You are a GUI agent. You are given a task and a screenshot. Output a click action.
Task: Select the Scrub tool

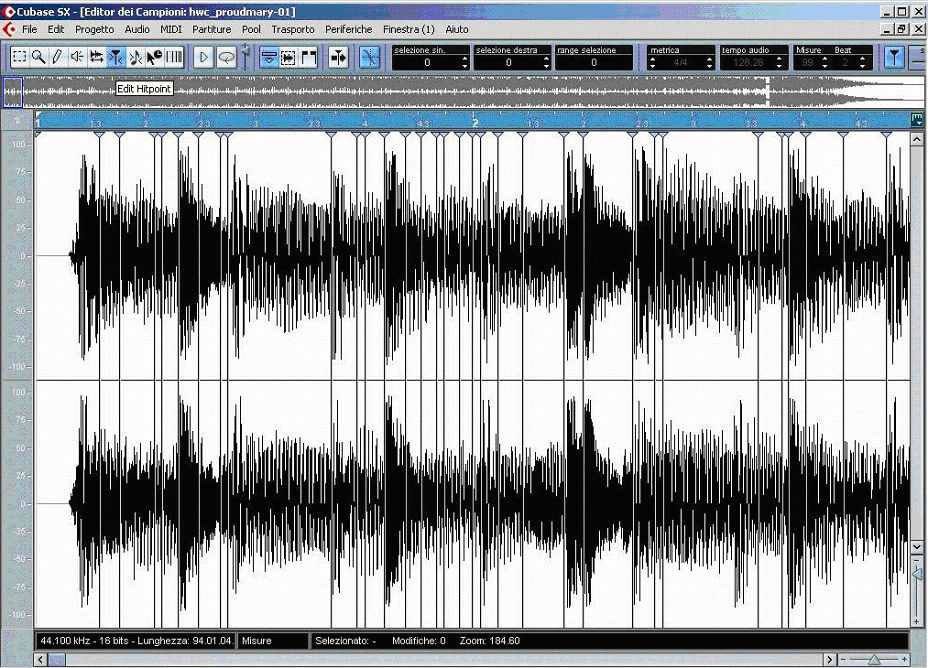pyautogui.click(x=96, y=57)
